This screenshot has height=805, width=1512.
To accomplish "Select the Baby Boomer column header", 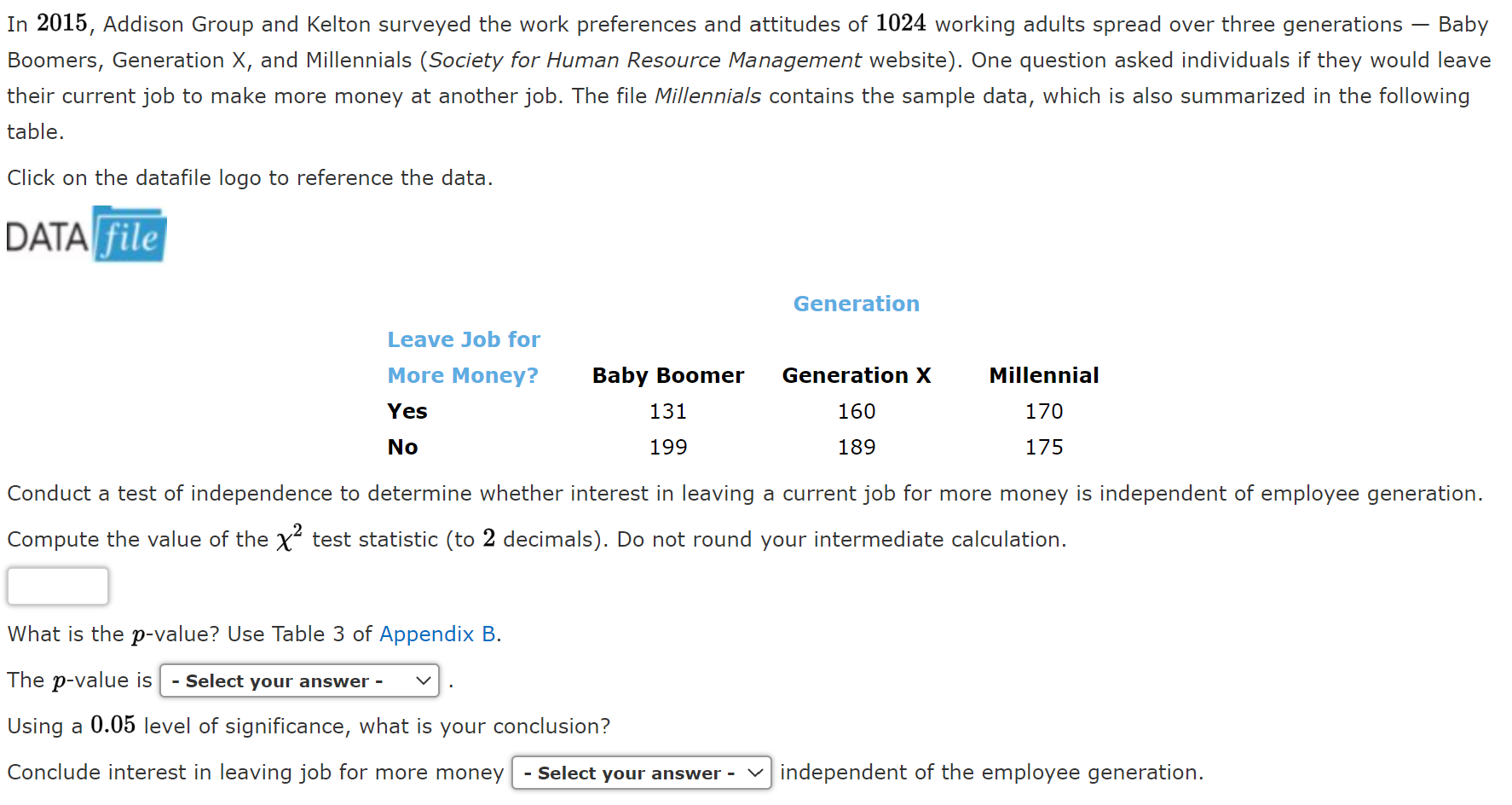I will pyautogui.click(x=668, y=375).
